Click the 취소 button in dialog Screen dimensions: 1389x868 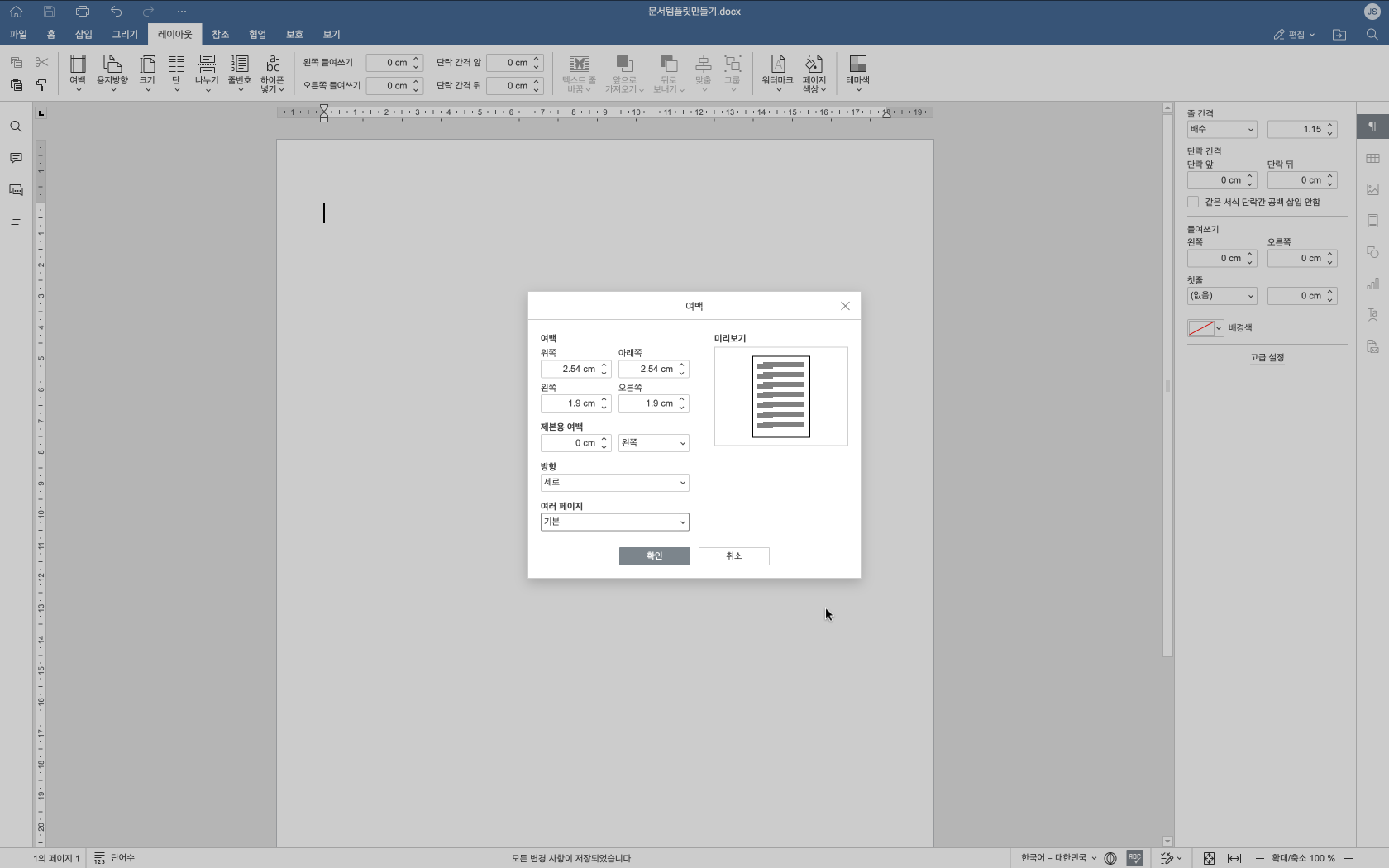coord(733,556)
